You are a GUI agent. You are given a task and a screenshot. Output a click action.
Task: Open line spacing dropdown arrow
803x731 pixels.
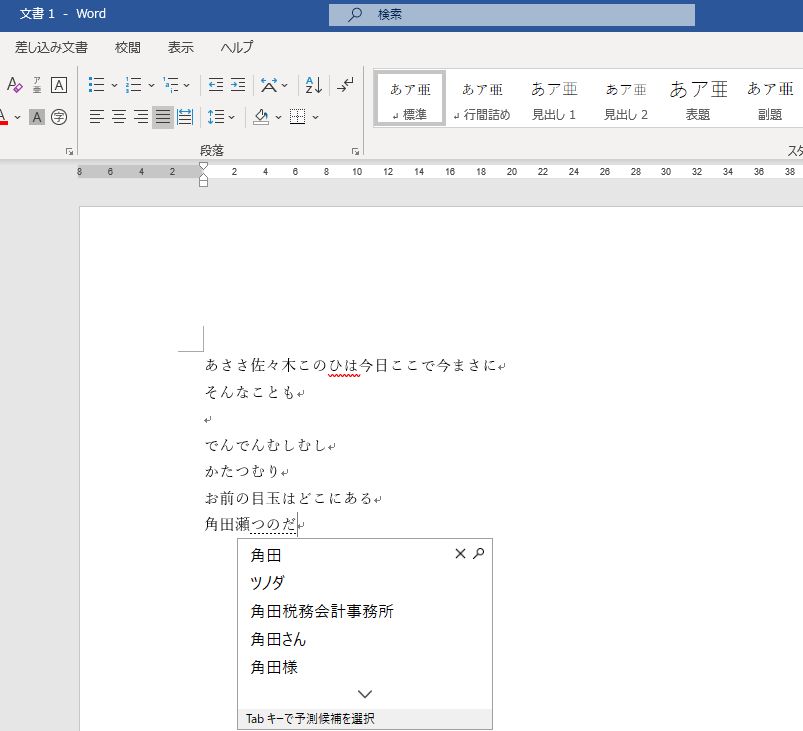[x=231, y=117]
